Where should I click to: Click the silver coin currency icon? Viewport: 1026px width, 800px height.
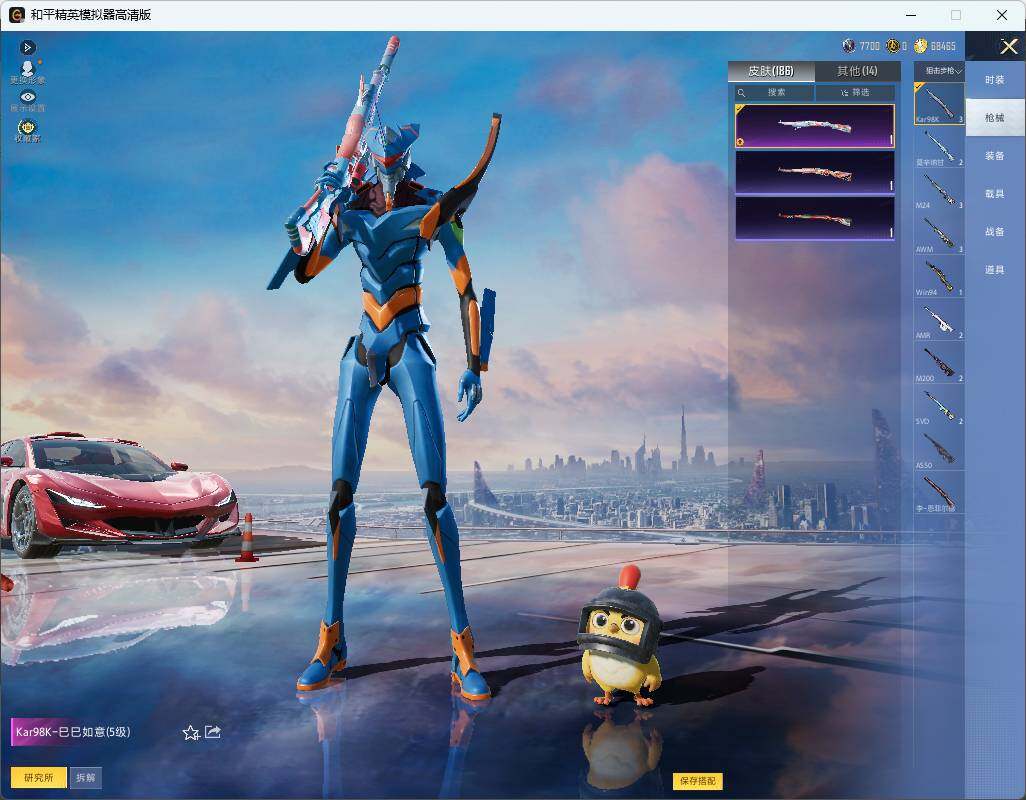[849, 46]
